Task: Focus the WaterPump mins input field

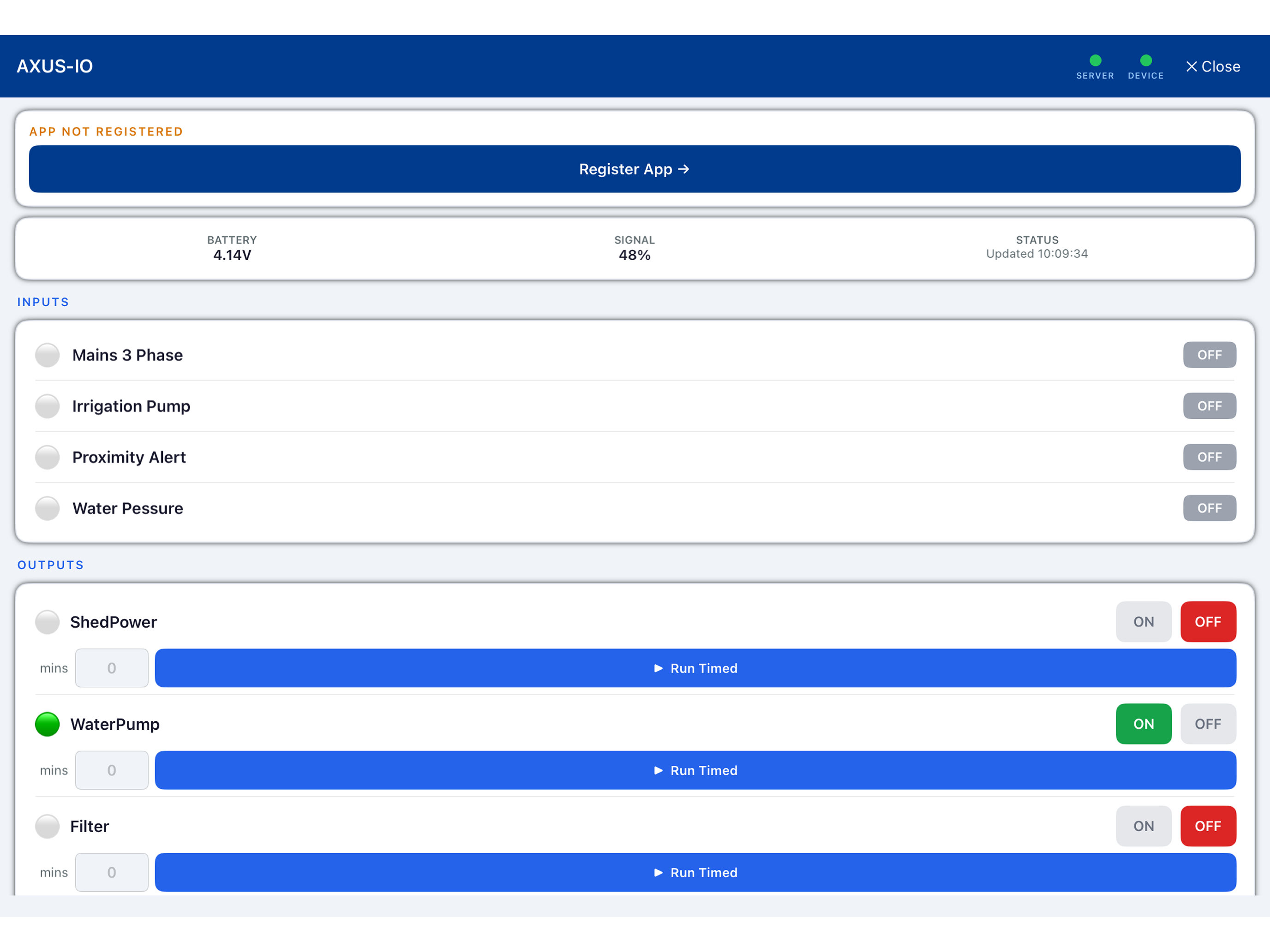Action: click(x=111, y=770)
